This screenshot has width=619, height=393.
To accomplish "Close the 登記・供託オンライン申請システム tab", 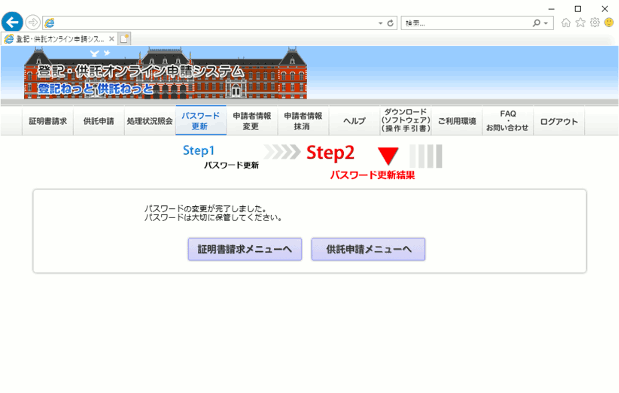I will click(x=111, y=39).
